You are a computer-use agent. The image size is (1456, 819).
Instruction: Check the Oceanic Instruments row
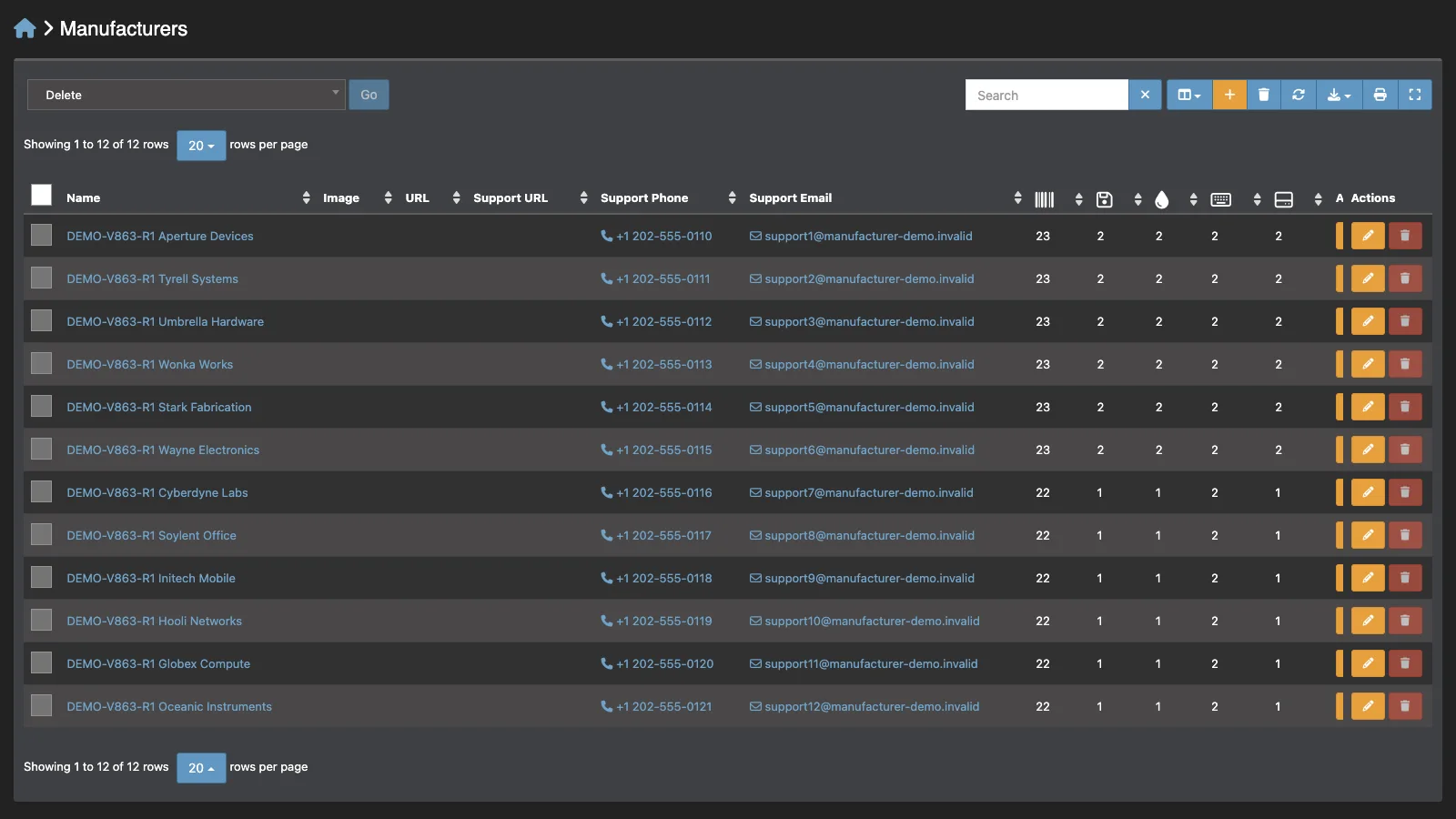tap(41, 705)
